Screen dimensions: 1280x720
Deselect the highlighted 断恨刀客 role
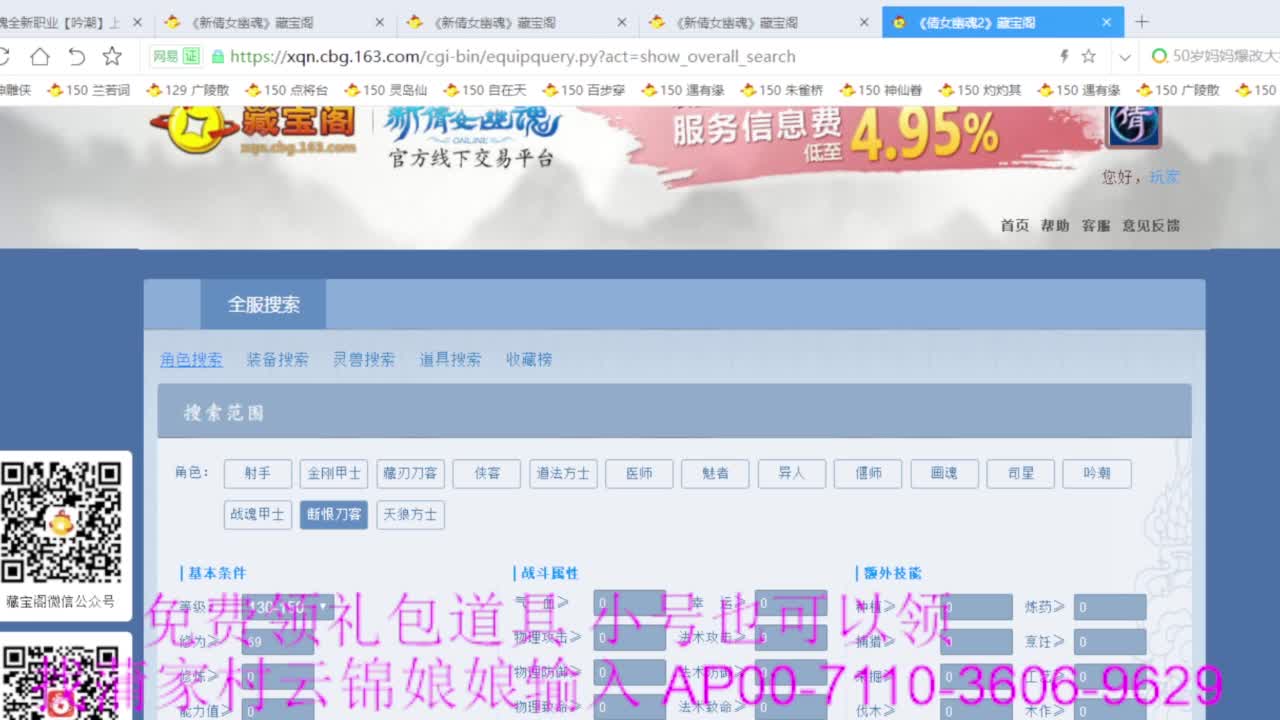click(334, 515)
